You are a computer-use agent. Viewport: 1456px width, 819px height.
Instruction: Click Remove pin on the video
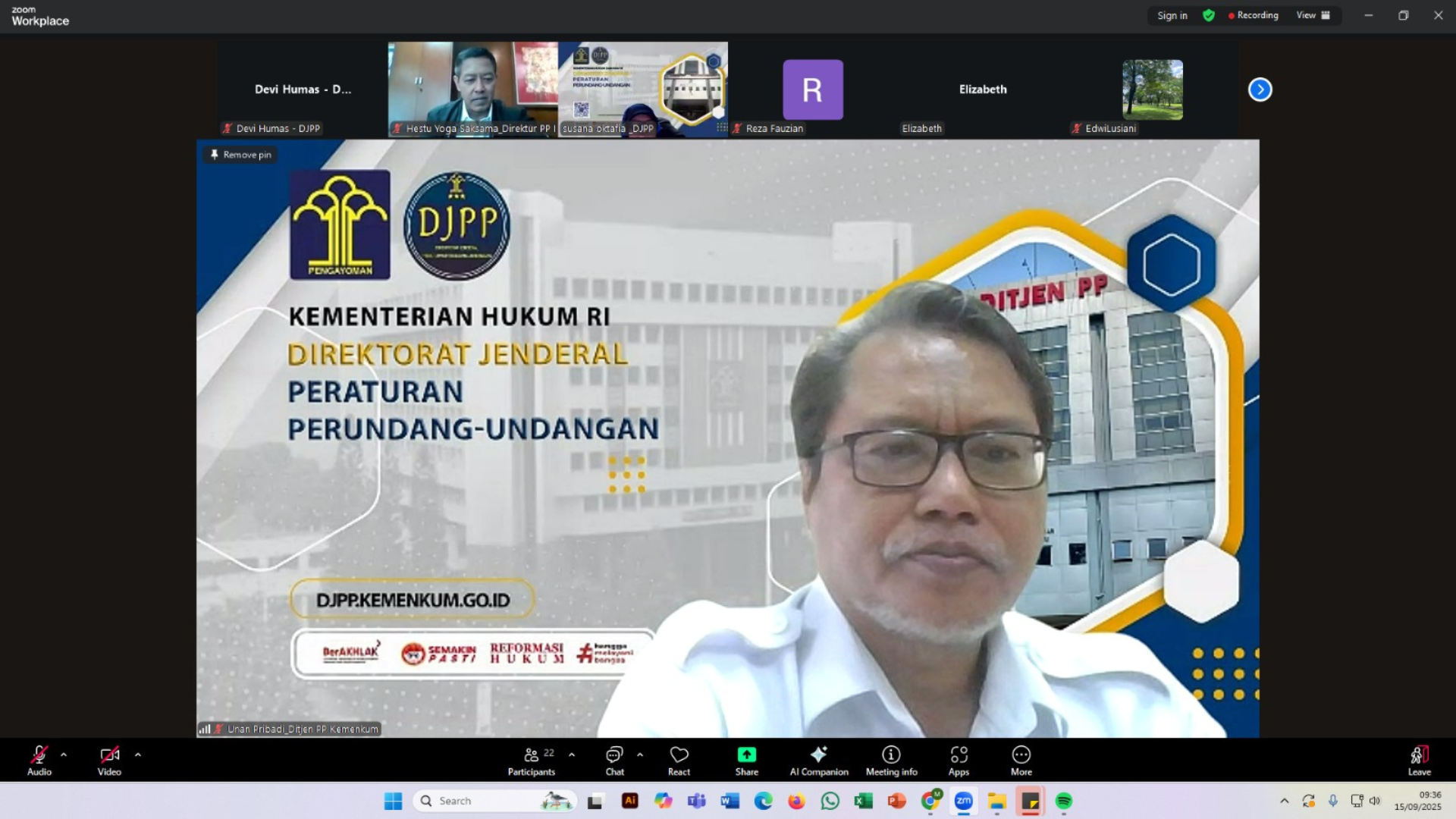point(240,155)
